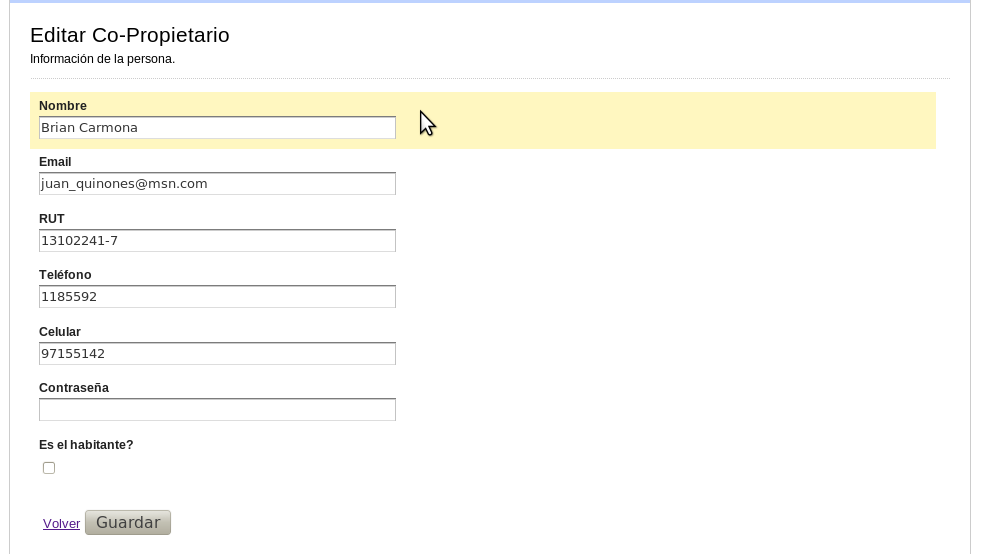The image size is (996, 554).
Task: Click the Contraseña label
Action: [x=74, y=388]
